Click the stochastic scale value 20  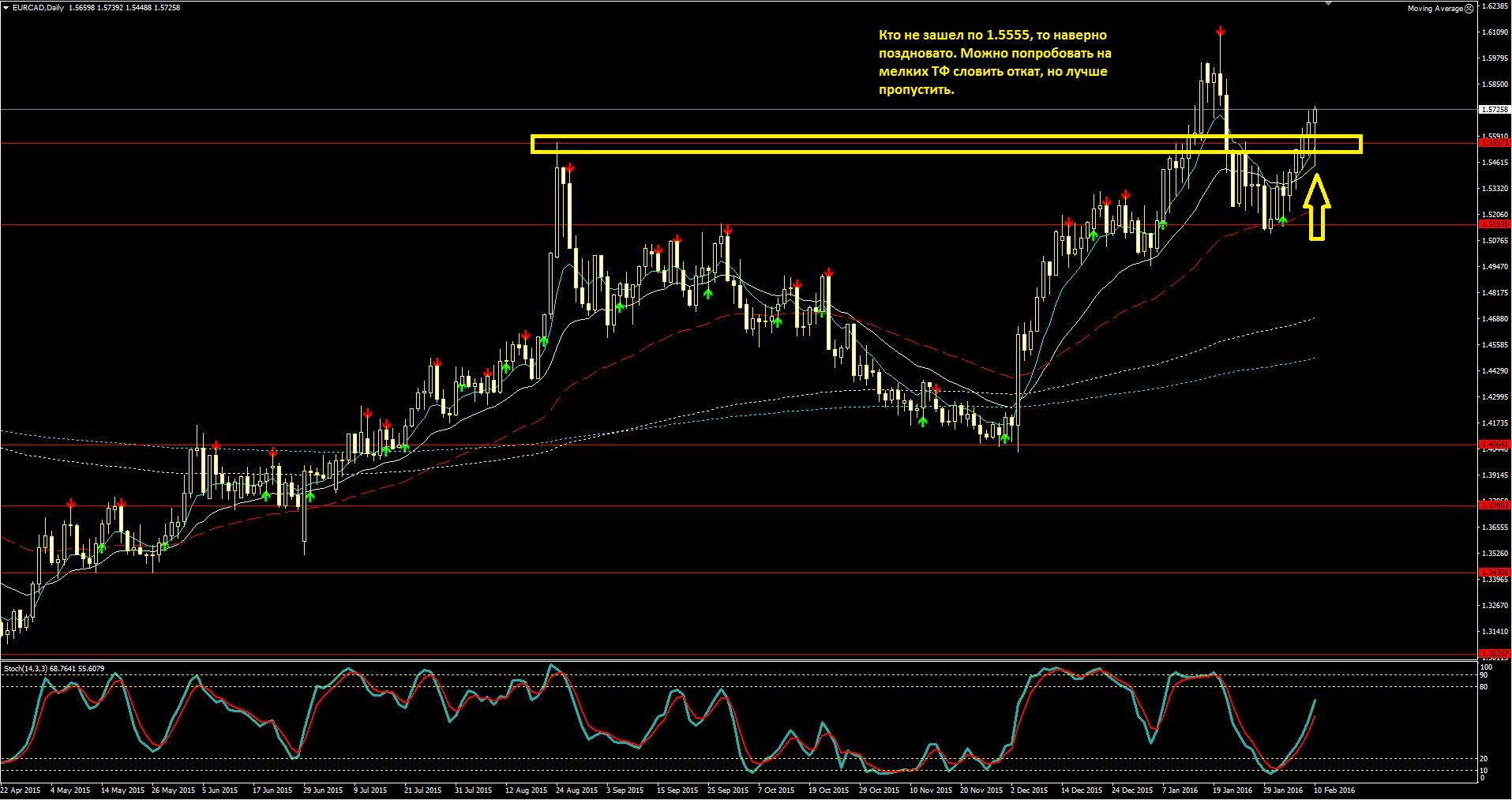tap(1484, 758)
